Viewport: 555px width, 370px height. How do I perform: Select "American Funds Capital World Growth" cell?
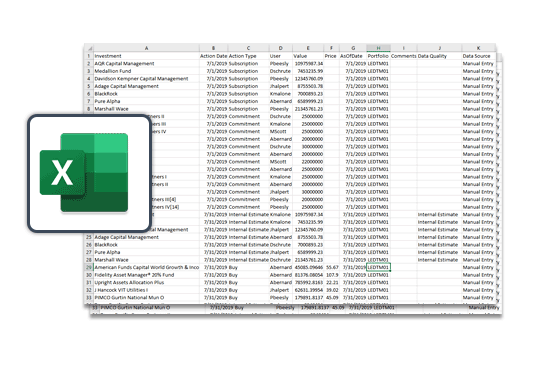[147, 267]
